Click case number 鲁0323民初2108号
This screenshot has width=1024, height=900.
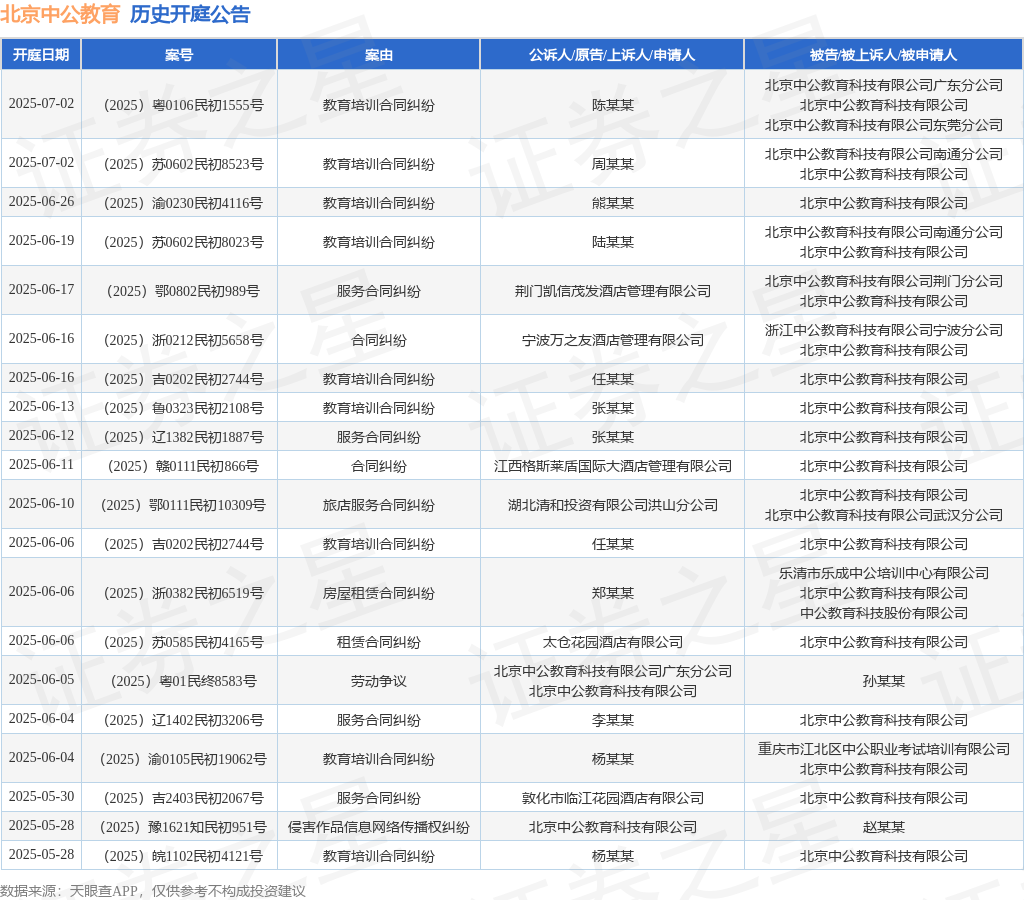click(x=184, y=408)
